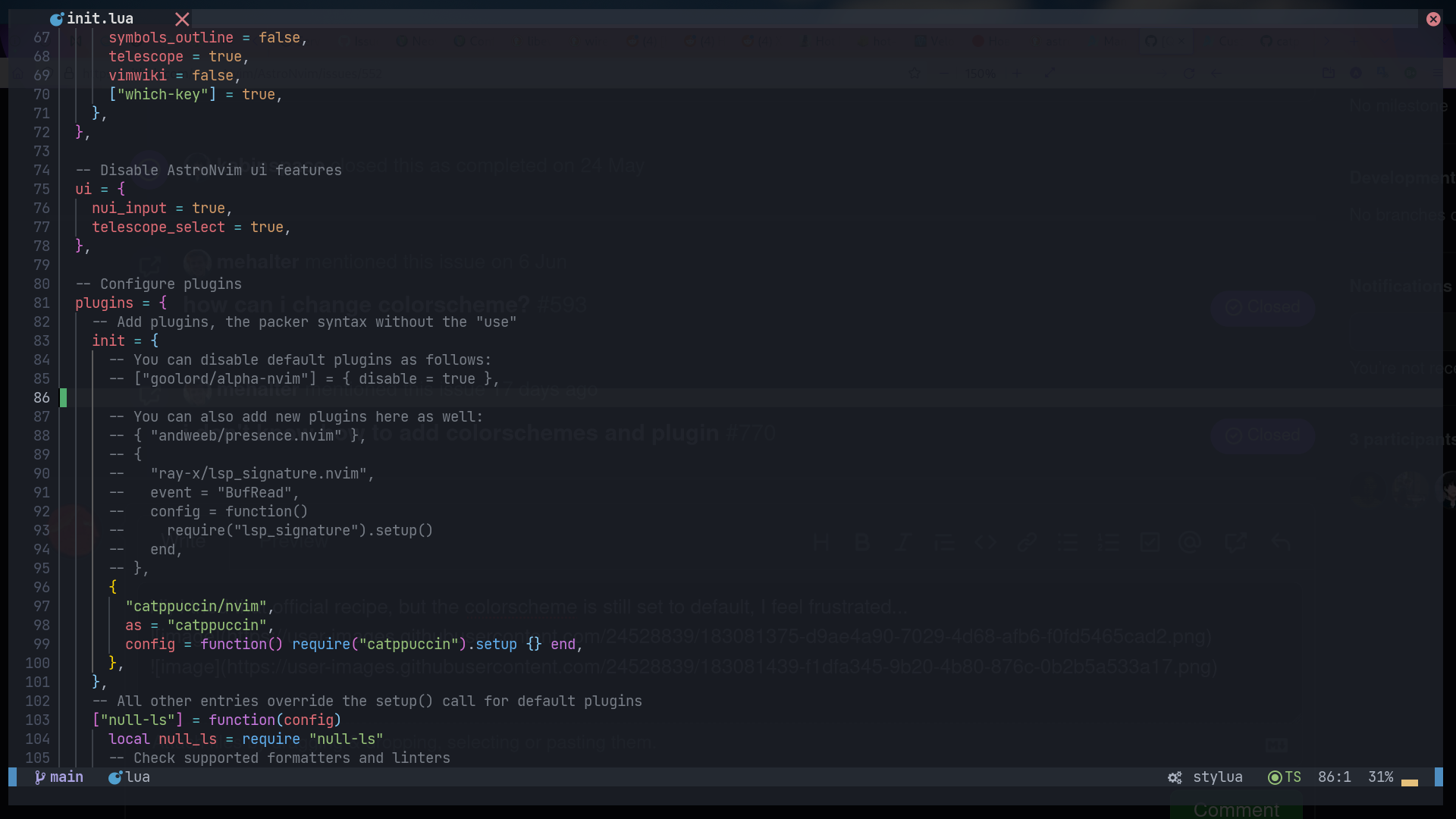Toggle bold formatting in the comment toolbar

[x=863, y=542]
